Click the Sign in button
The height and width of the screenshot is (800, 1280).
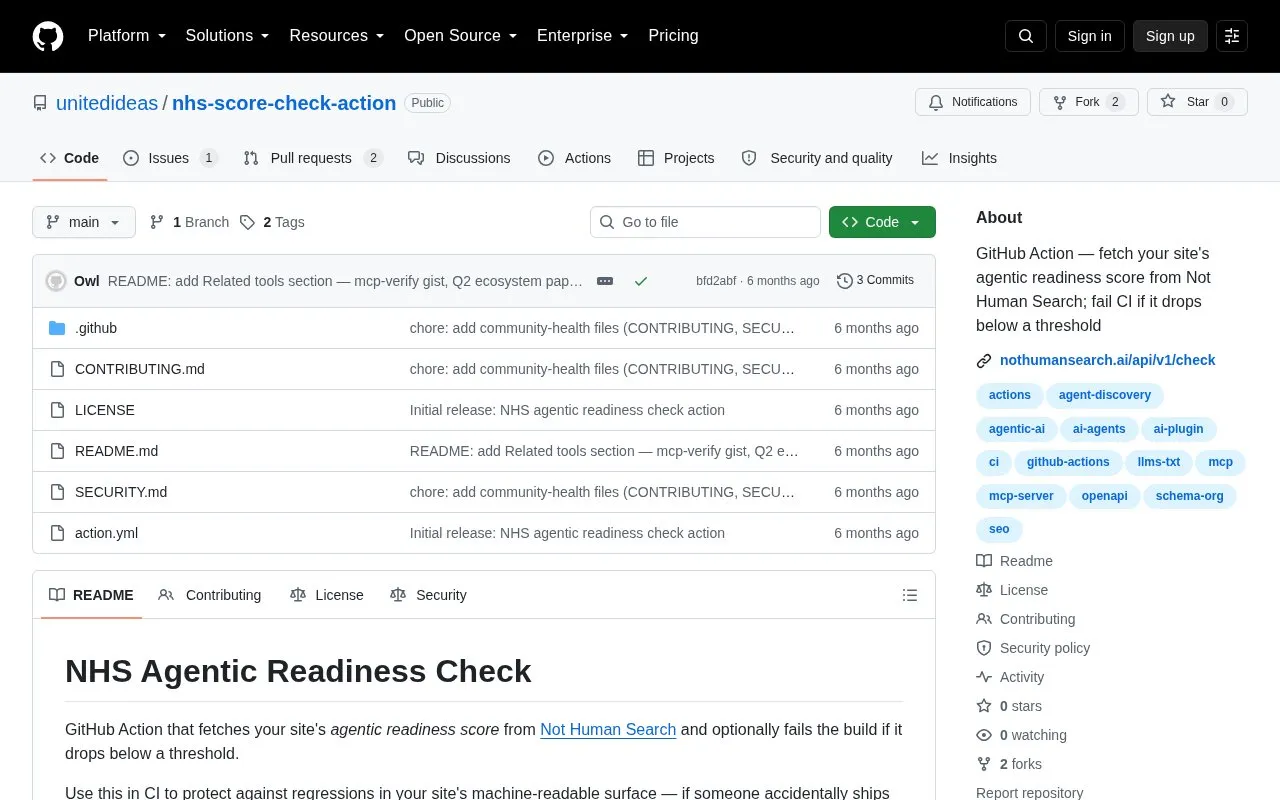coord(1089,36)
